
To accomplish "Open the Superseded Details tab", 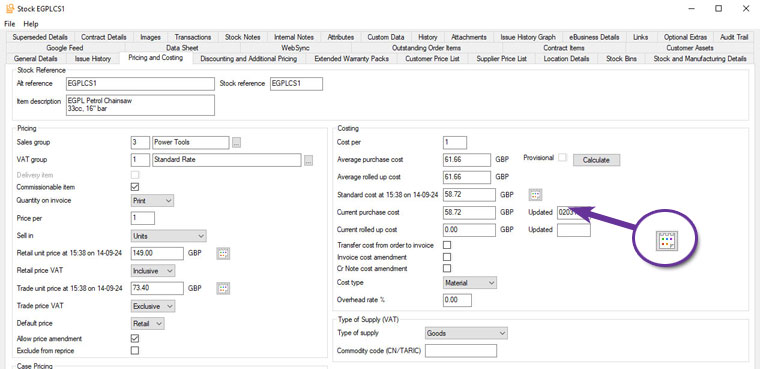I will pos(40,37).
